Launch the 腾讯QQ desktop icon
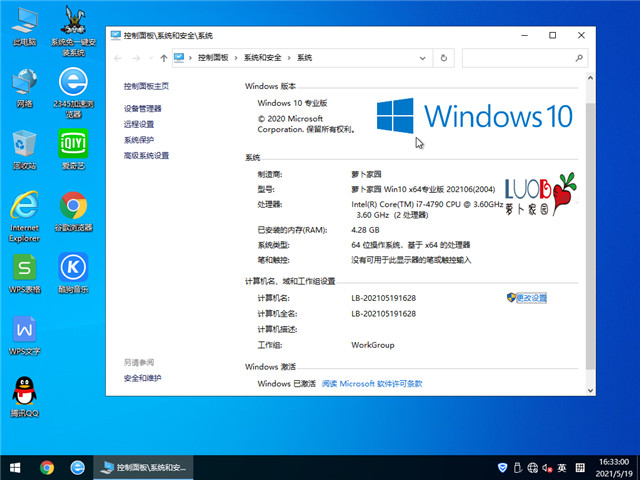This screenshot has height=480, width=640. [24, 397]
